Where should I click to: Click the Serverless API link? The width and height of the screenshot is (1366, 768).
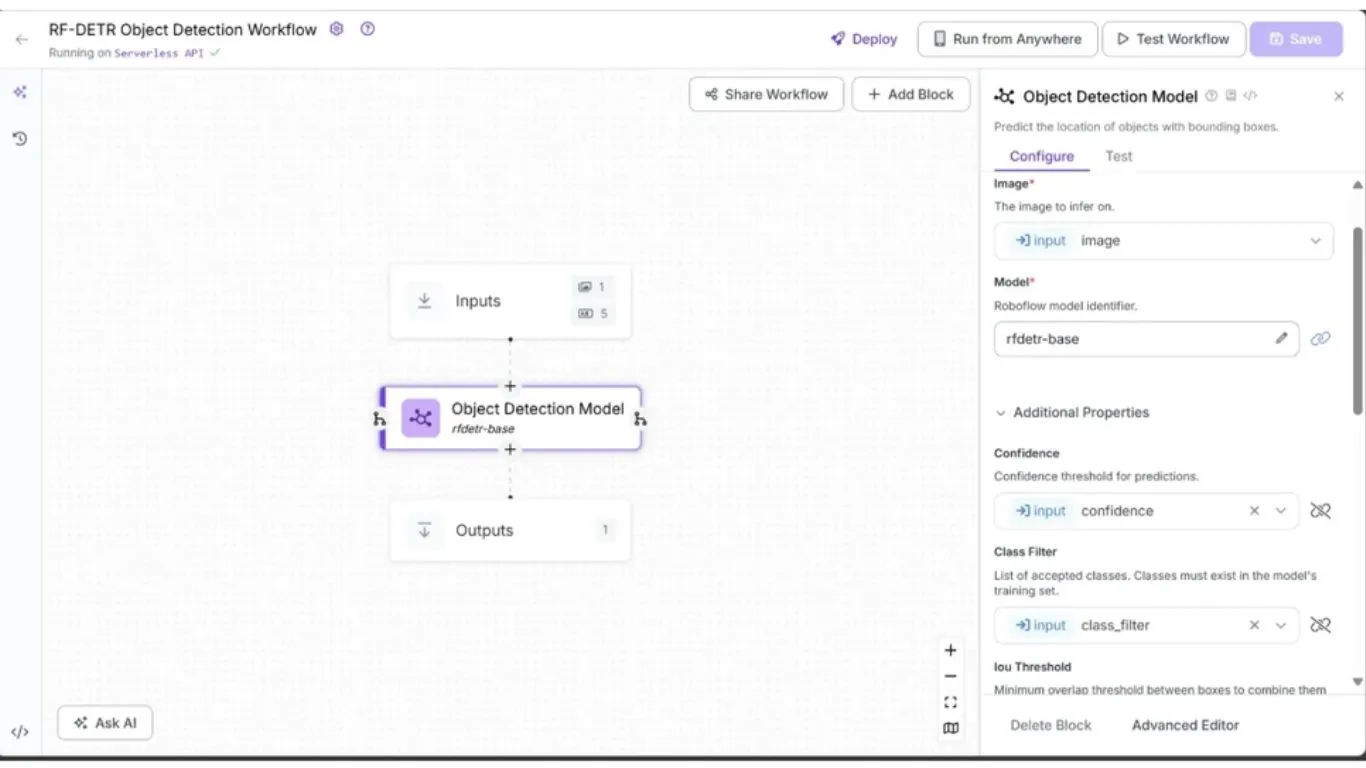pyautogui.click(x=160, y=53)
